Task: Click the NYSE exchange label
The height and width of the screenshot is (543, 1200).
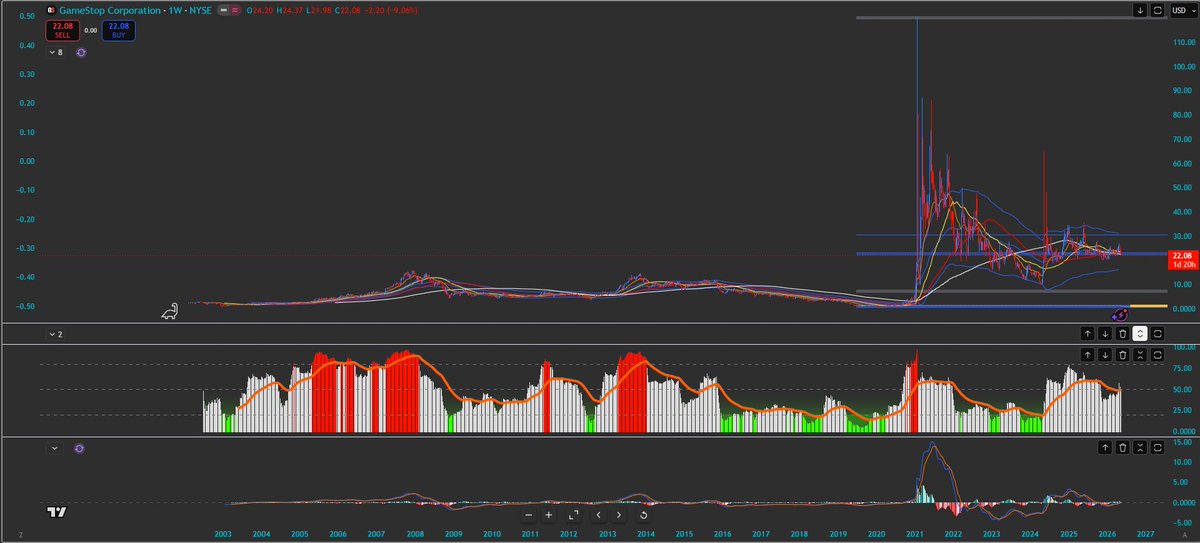Action: click(199, 10)
